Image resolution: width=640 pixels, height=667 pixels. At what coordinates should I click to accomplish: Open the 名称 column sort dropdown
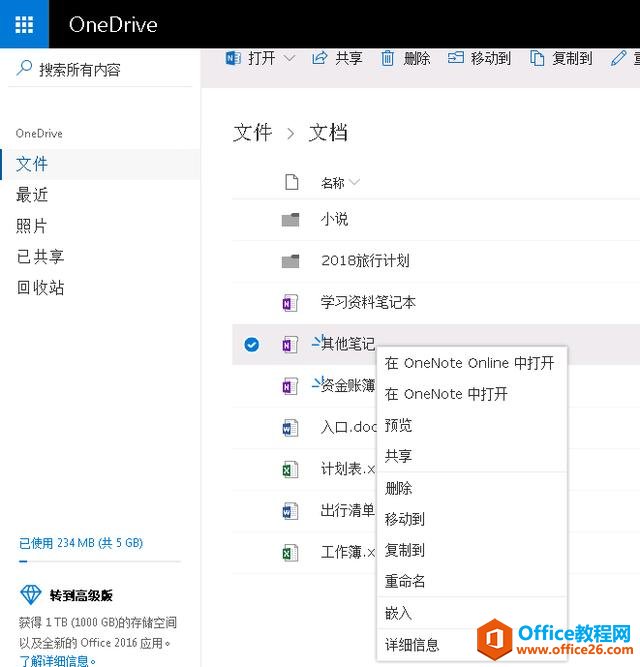click(x=355, y=183)
